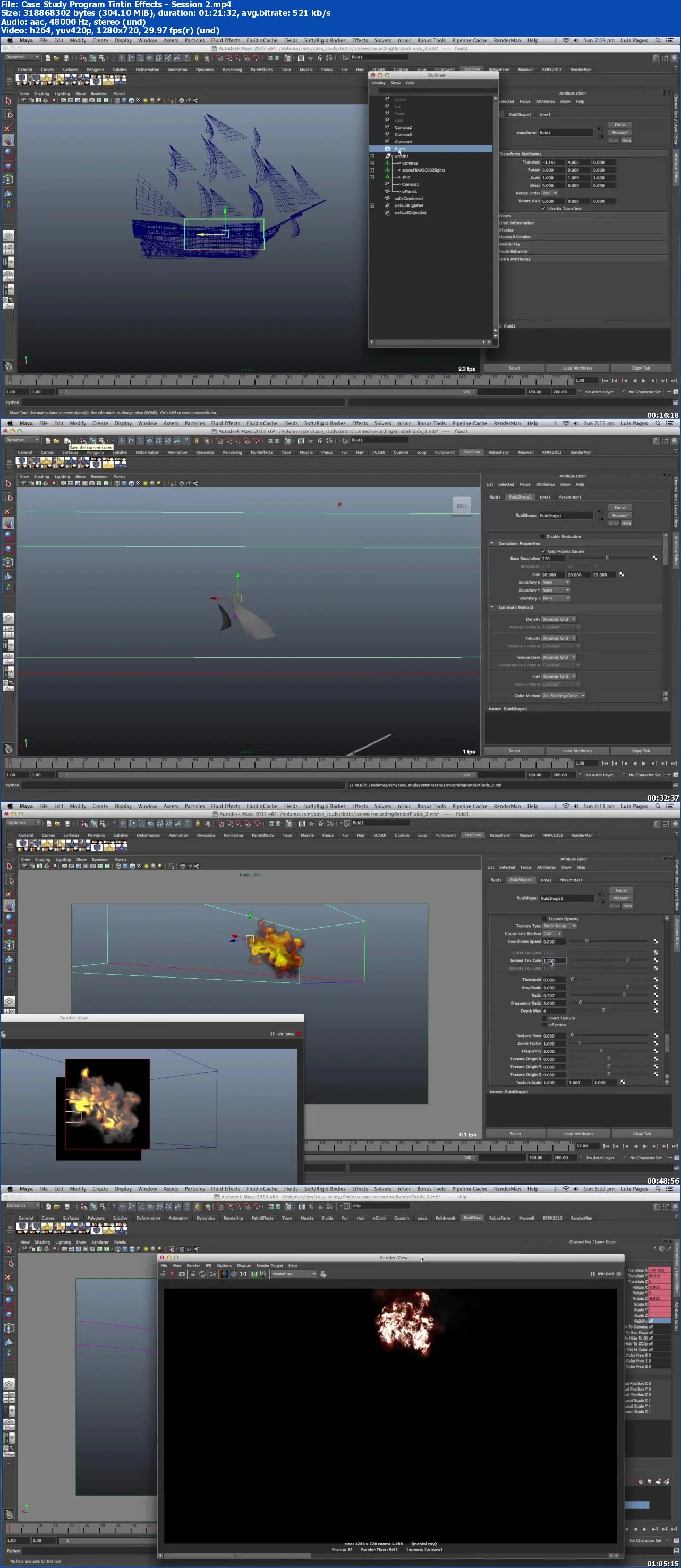Image resolution: width=681 pixels, height=1568 pixels.
Task: Open the Render Target menu in Render View
Action: point(269,1265)
